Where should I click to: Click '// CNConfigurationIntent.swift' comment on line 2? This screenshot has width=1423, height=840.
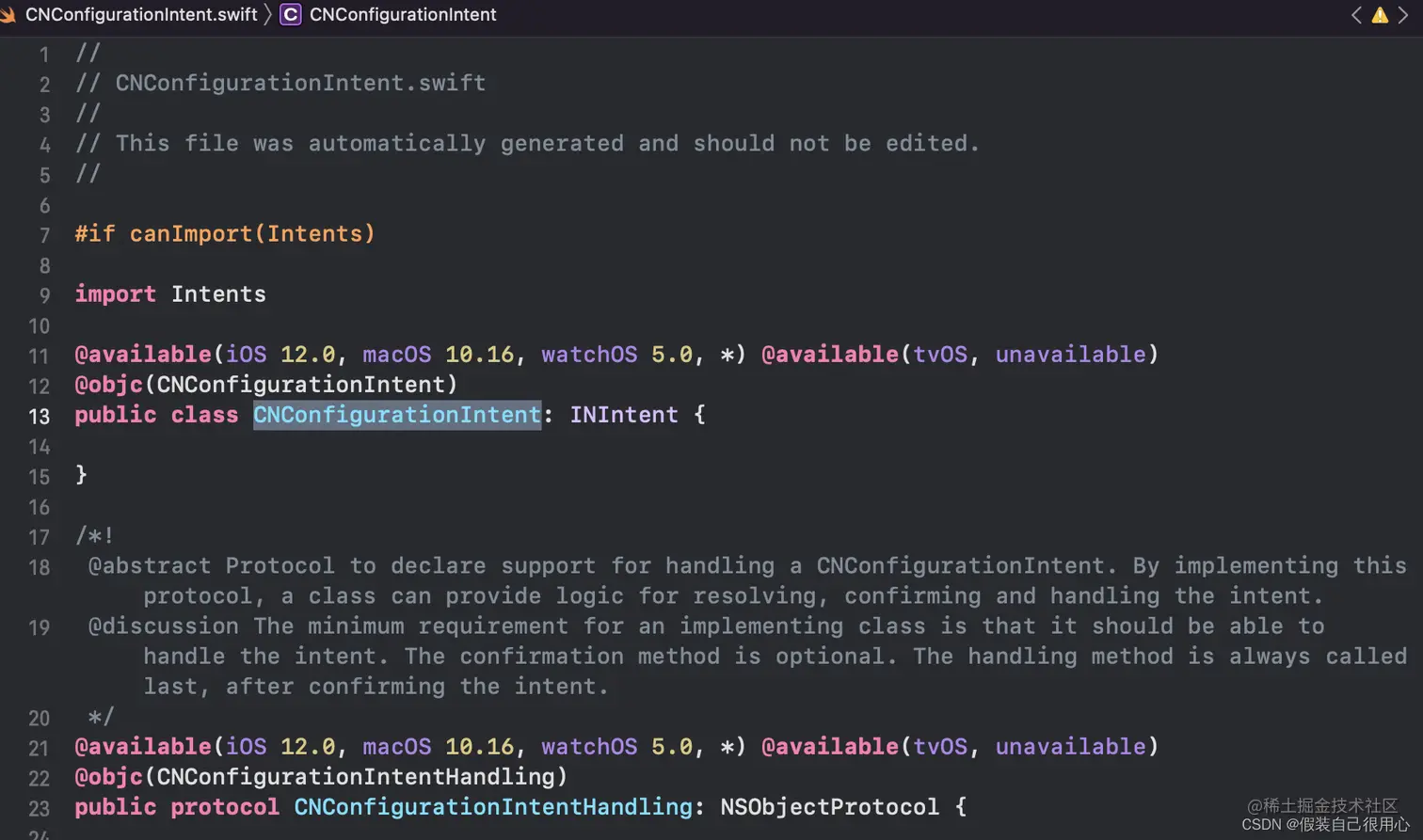pos(280,83)
